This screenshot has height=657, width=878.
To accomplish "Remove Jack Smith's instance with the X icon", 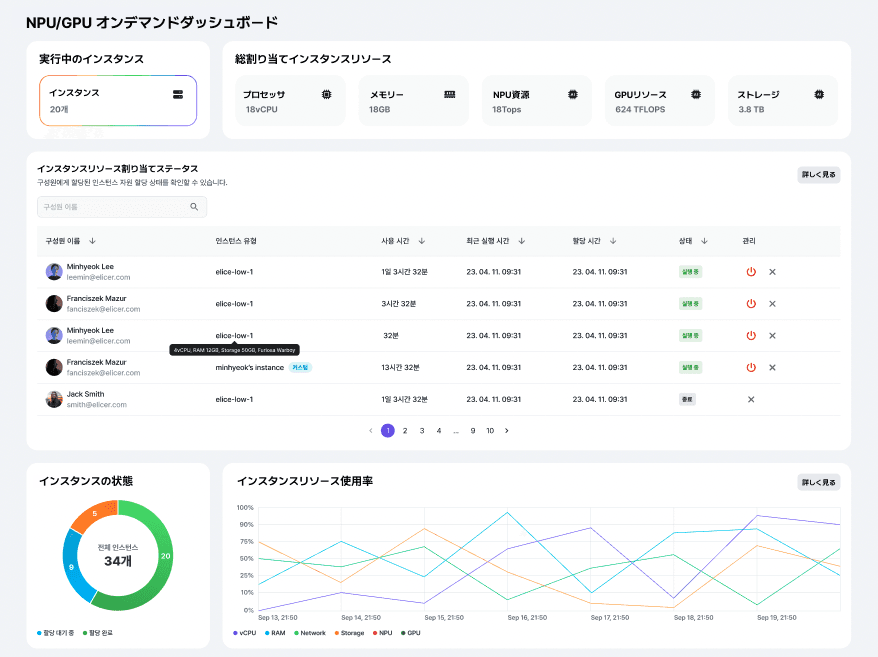I will [x=751, y=400].
